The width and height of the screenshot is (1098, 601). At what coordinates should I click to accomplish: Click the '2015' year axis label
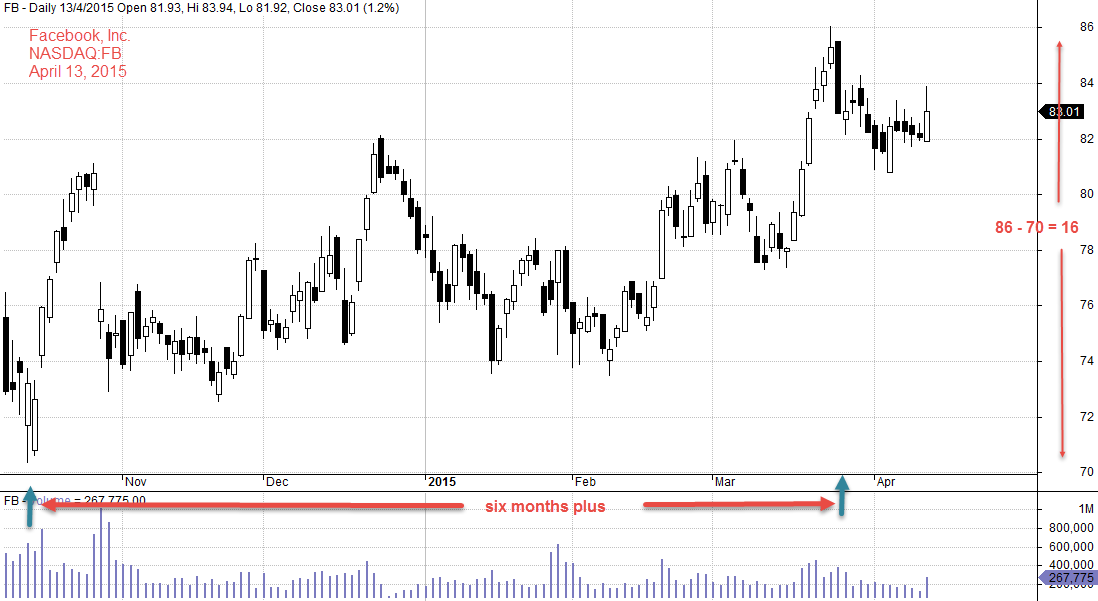pyautogui.click(x=442, y=481)
